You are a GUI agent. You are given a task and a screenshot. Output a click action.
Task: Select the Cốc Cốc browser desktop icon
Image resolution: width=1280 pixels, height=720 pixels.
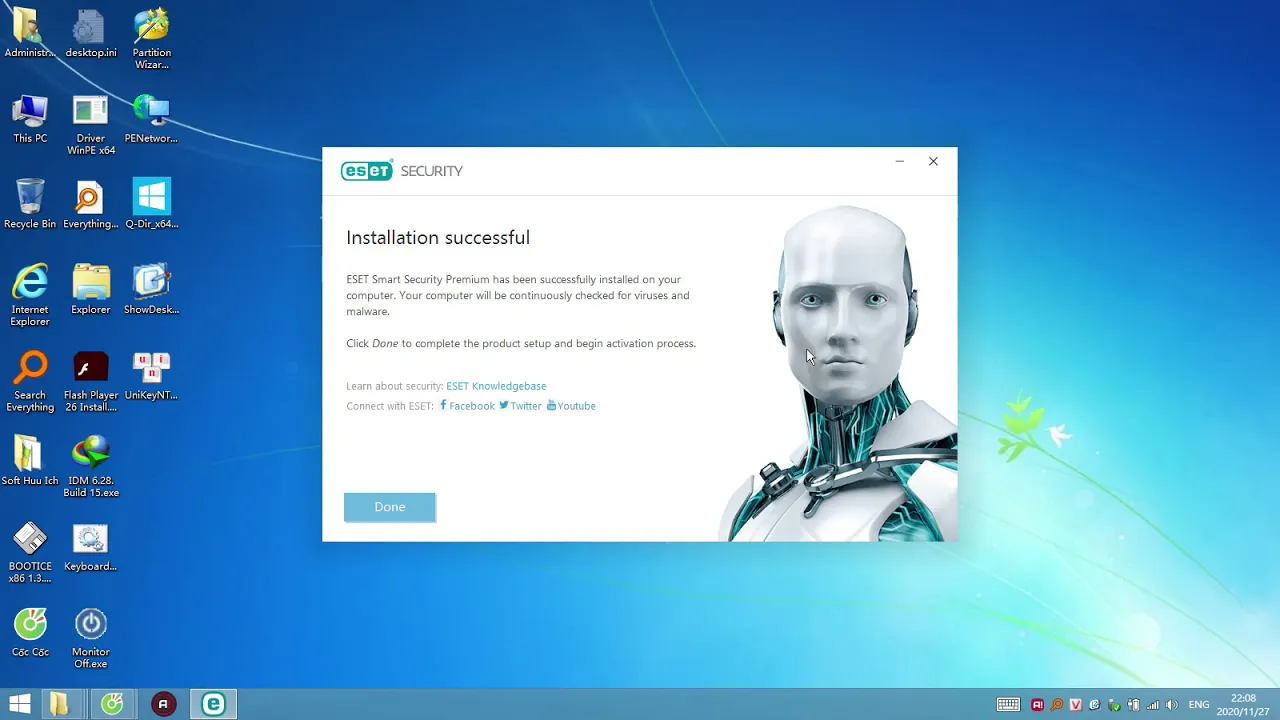30,633
